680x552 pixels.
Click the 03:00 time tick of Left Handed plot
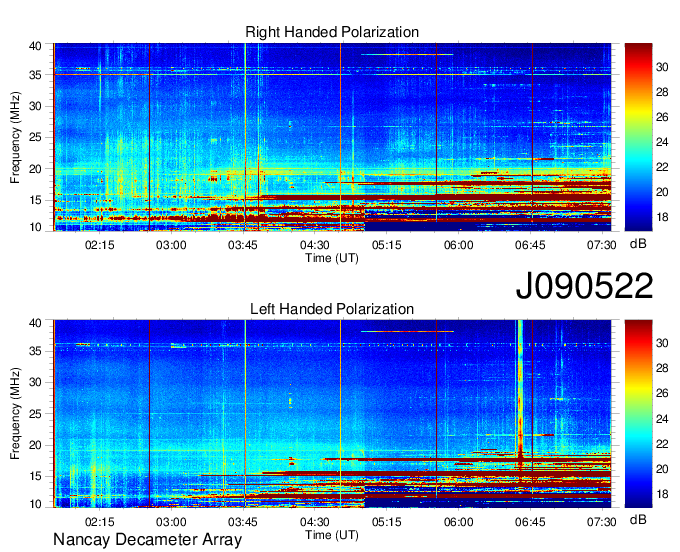[x=171, y=522]
